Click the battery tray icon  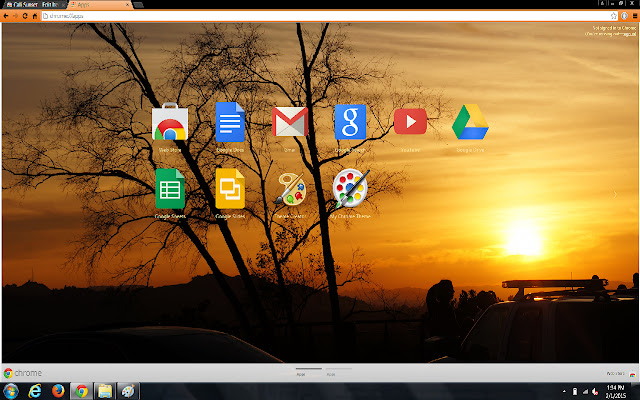pos(575,391)
